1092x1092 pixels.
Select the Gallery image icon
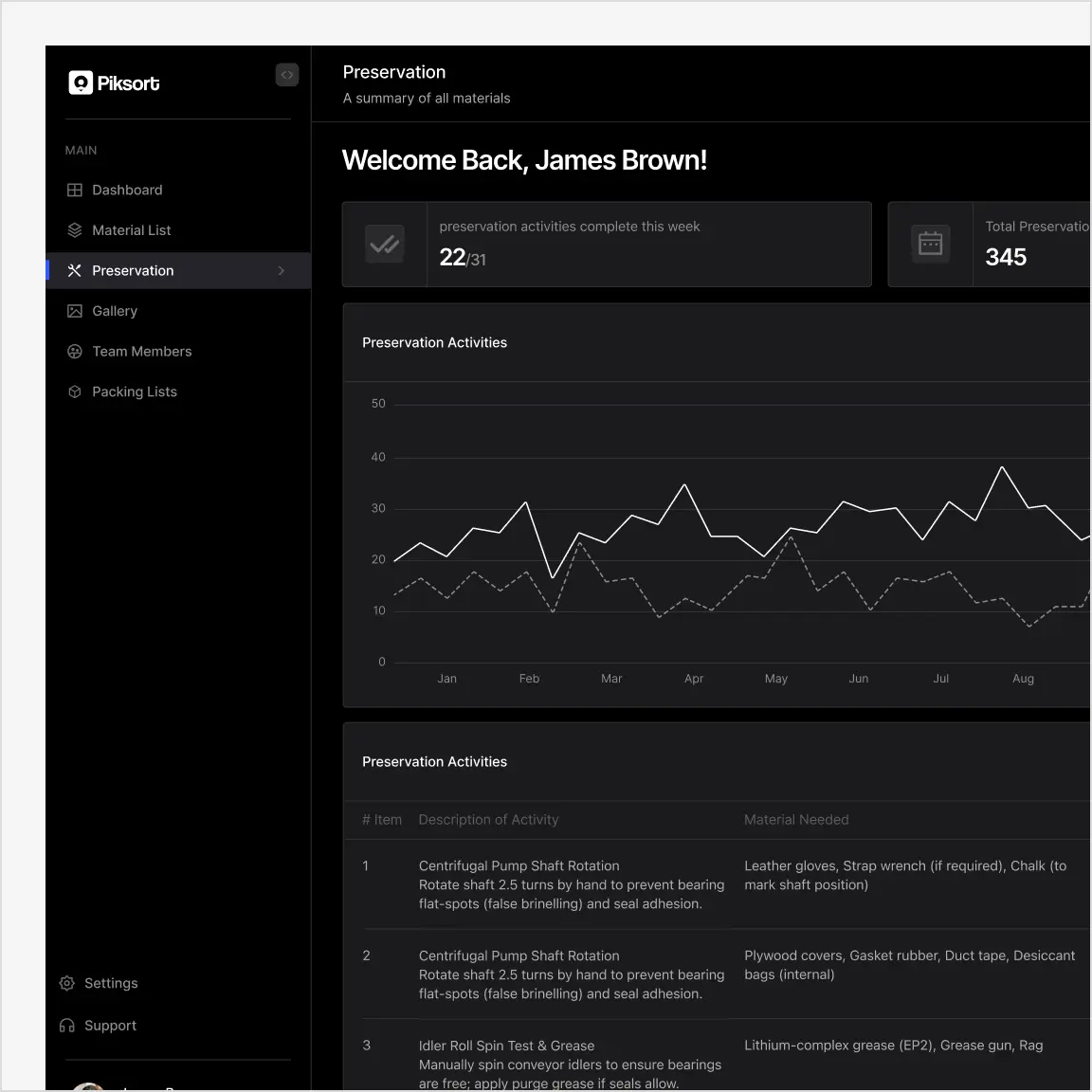(75, 311)
